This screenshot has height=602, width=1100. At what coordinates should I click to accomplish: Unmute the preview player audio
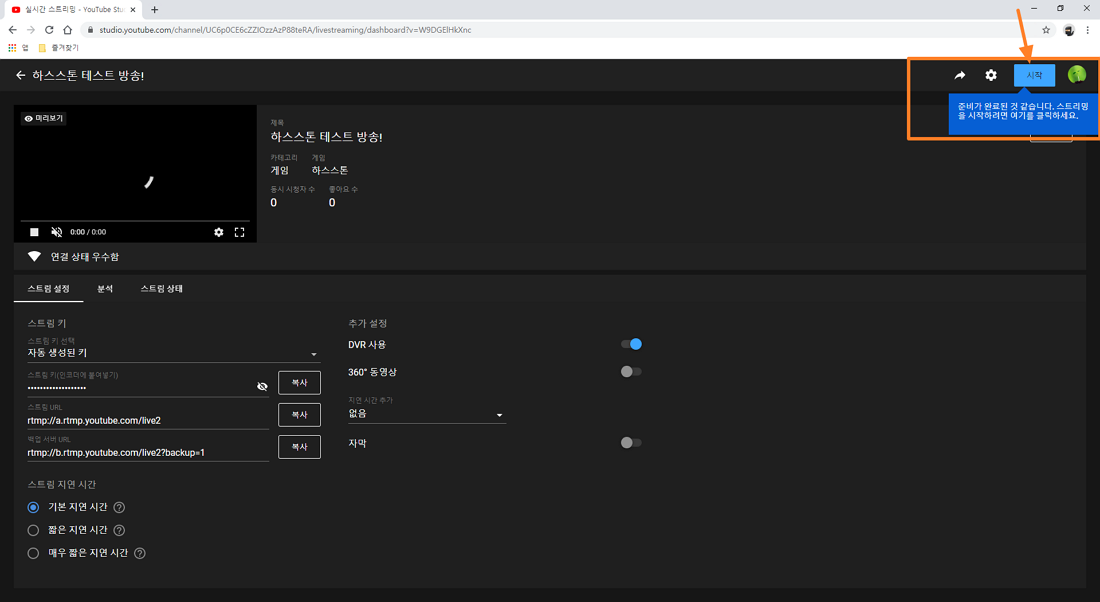tap(57, 232)
